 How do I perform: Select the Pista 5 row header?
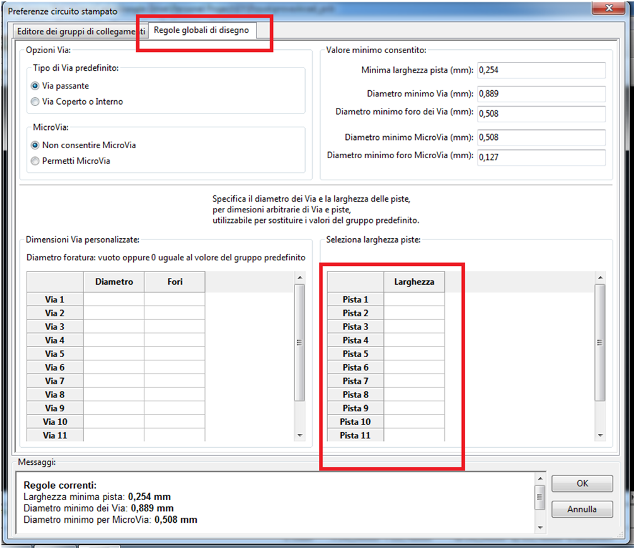pyautogui.click(x=355, y=354)
